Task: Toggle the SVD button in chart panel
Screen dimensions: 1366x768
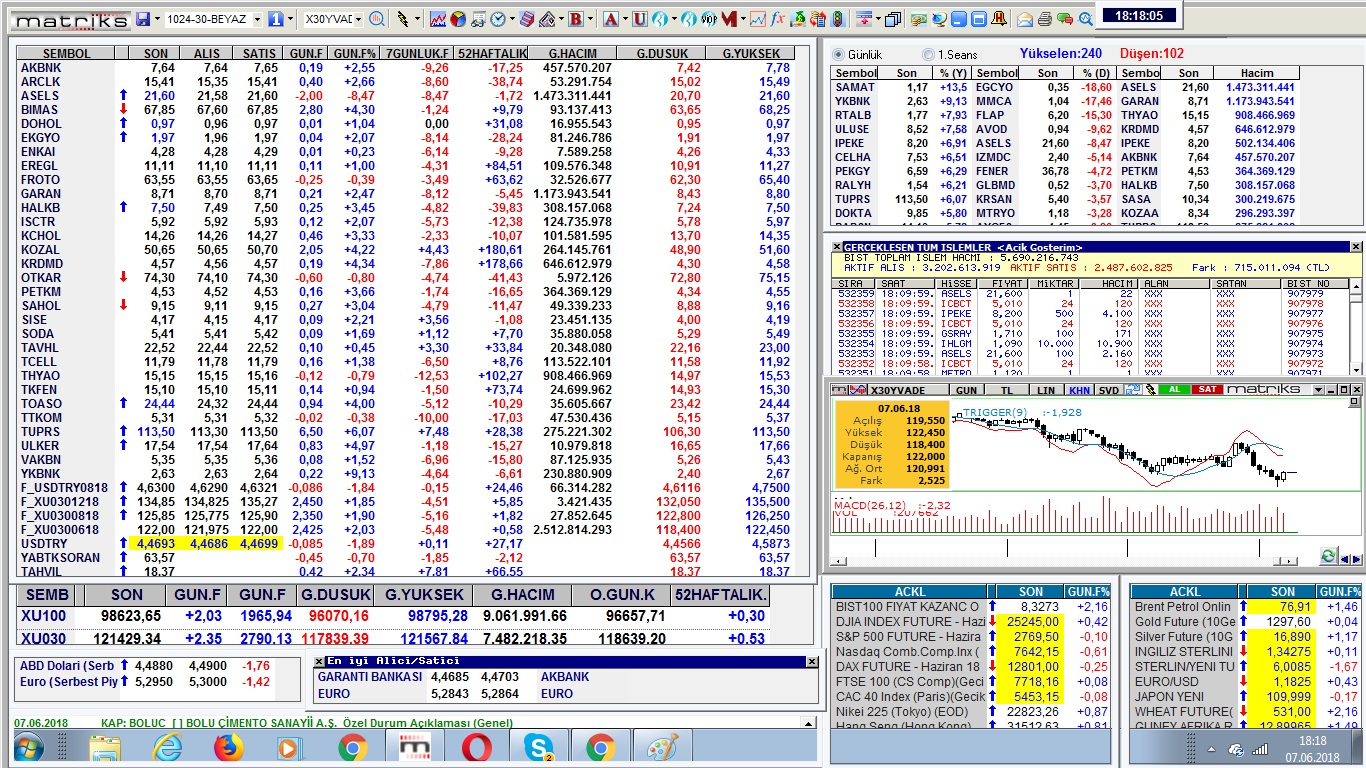Action: click(x=1108, y=390)
